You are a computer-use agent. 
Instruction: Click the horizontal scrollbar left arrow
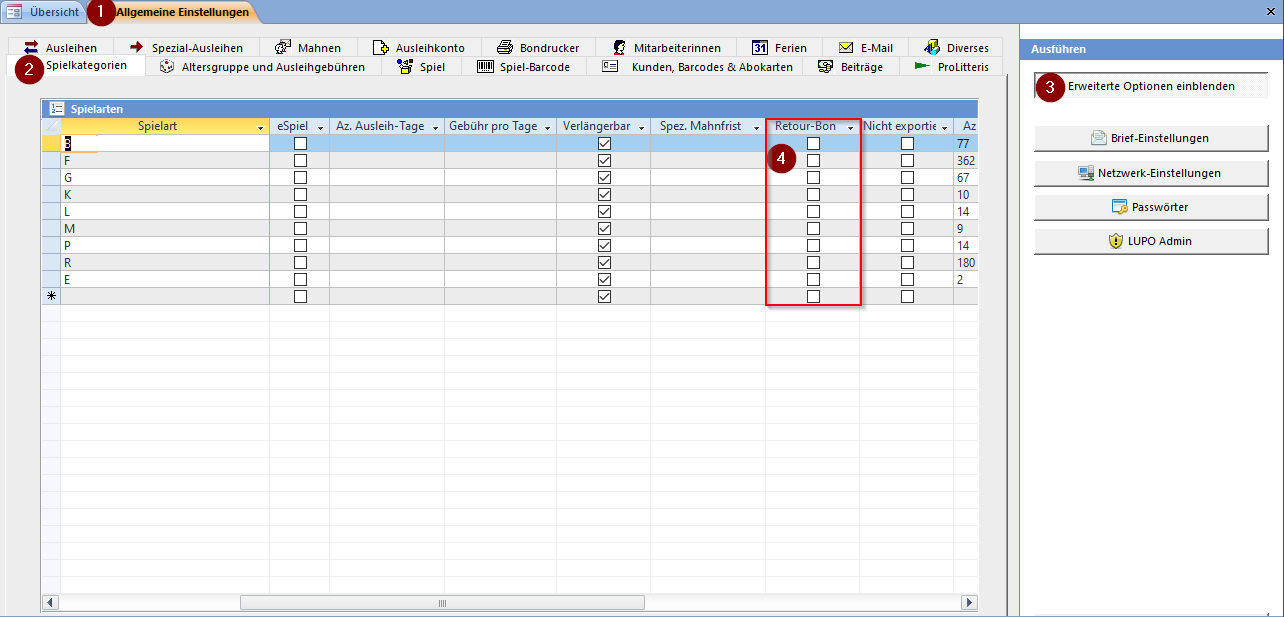50,603
